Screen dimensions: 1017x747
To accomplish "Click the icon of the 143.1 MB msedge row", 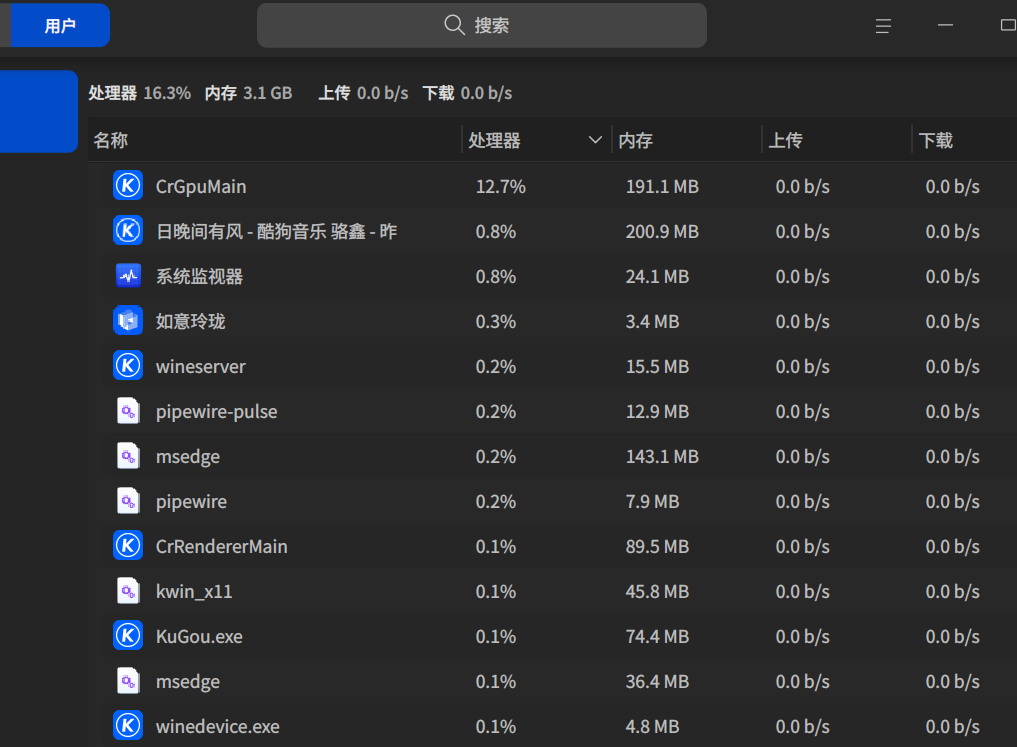I will [128, 456].
